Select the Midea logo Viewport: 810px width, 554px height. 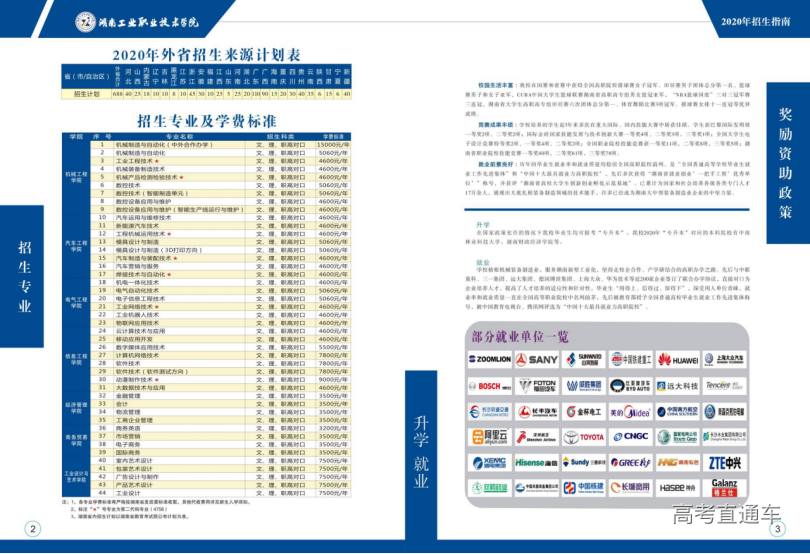click(630, 411)
